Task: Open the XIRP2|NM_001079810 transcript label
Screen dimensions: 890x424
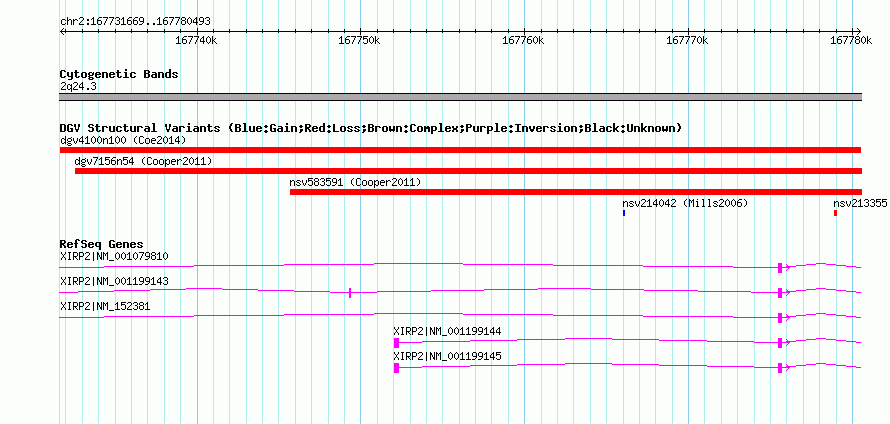Action: point(114,256)
